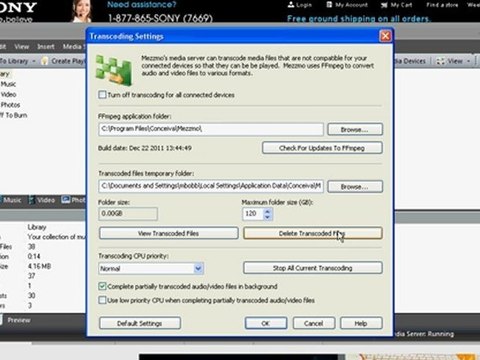This screenshot has height=360, width=480.
Task: Stop All Current Transcoding
Action: [313, 268]
